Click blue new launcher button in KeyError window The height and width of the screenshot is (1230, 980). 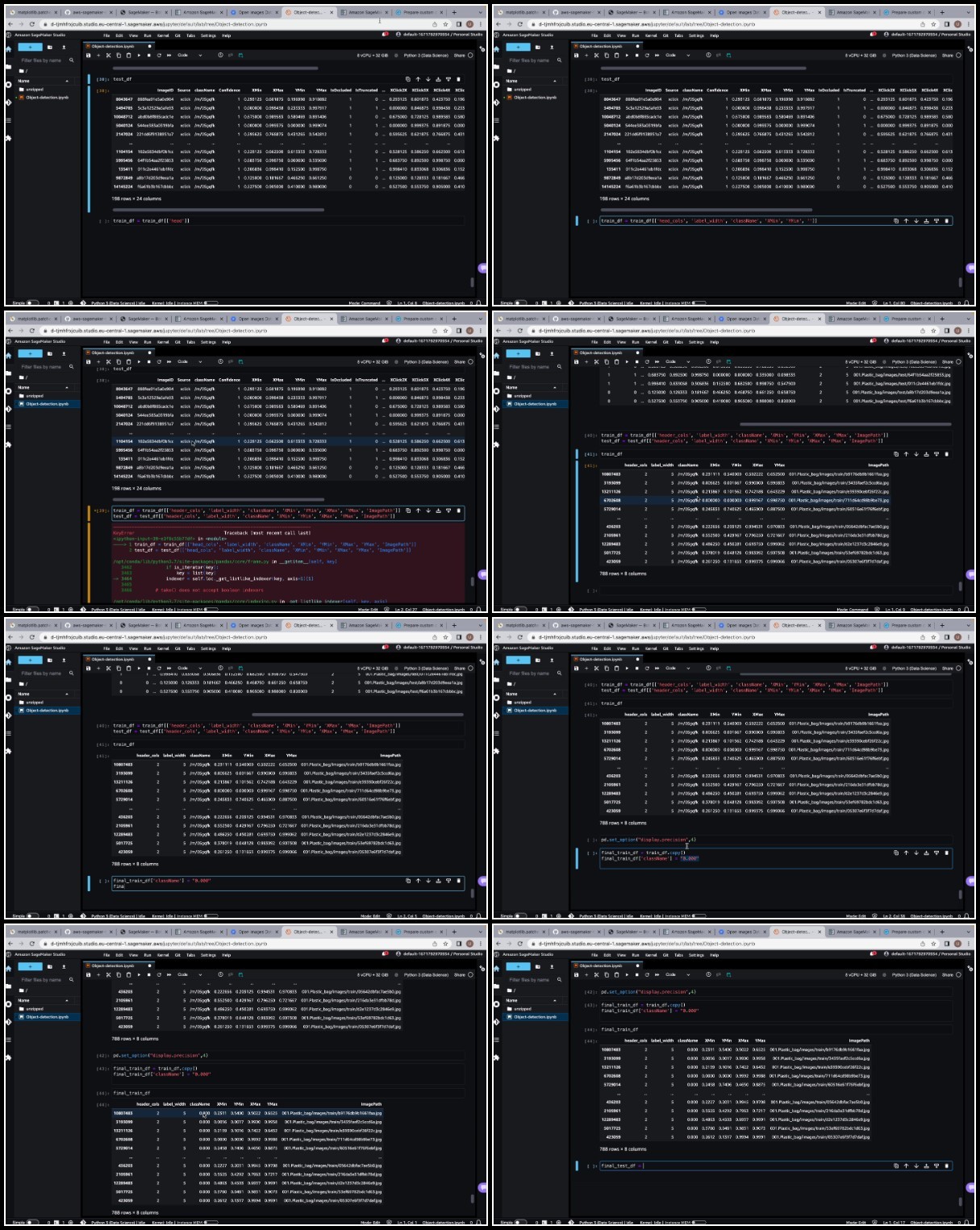(30, 353)
